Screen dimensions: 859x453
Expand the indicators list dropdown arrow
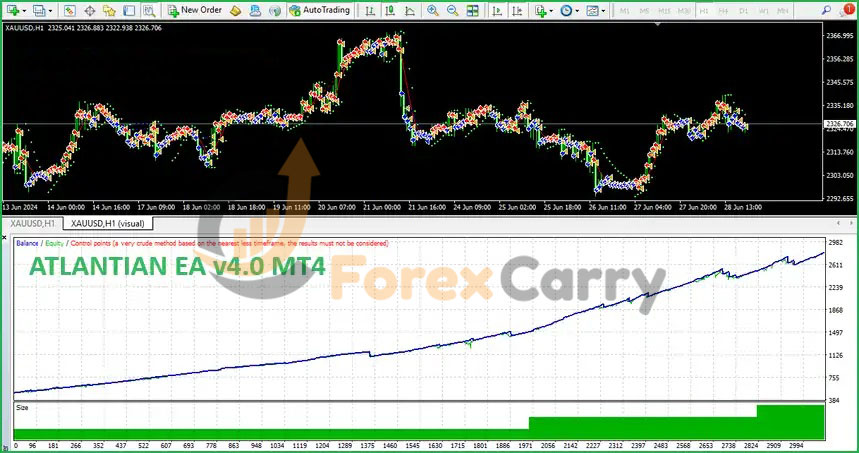551,10
